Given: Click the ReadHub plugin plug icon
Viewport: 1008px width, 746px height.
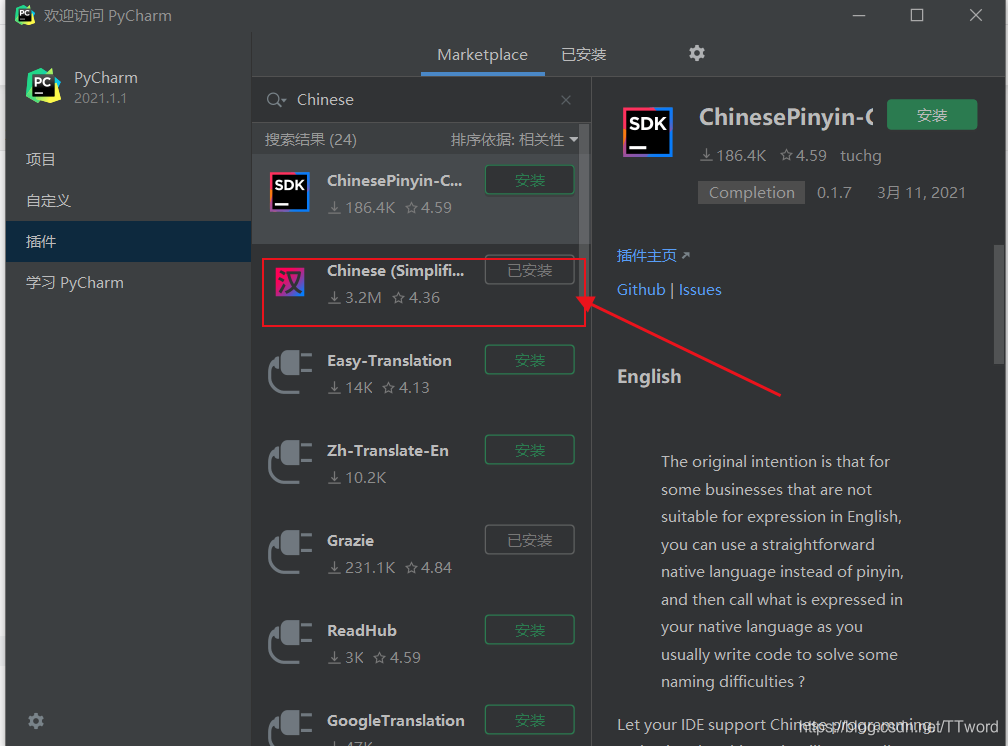Looking at the screenshot, I should [x=290, y=642].
